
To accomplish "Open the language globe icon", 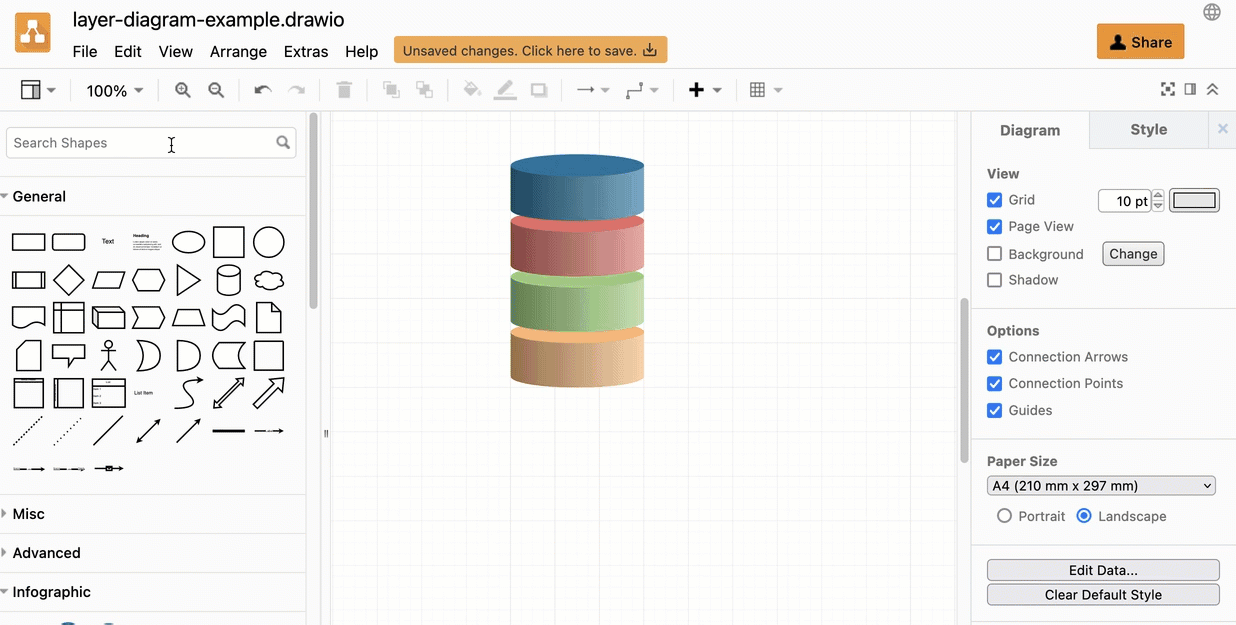I will [1212, 12].
